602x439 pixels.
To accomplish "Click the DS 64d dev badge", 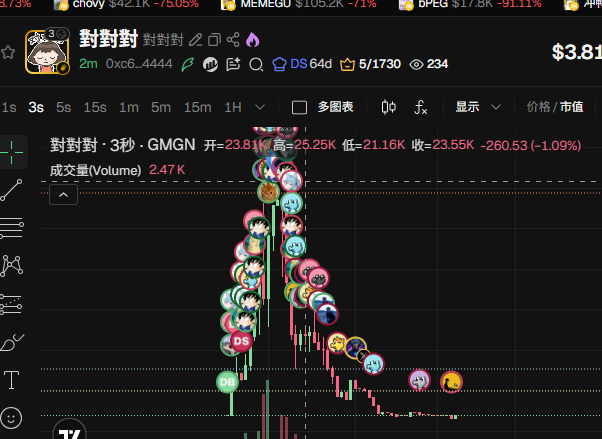I will click(x=302, y=64).
